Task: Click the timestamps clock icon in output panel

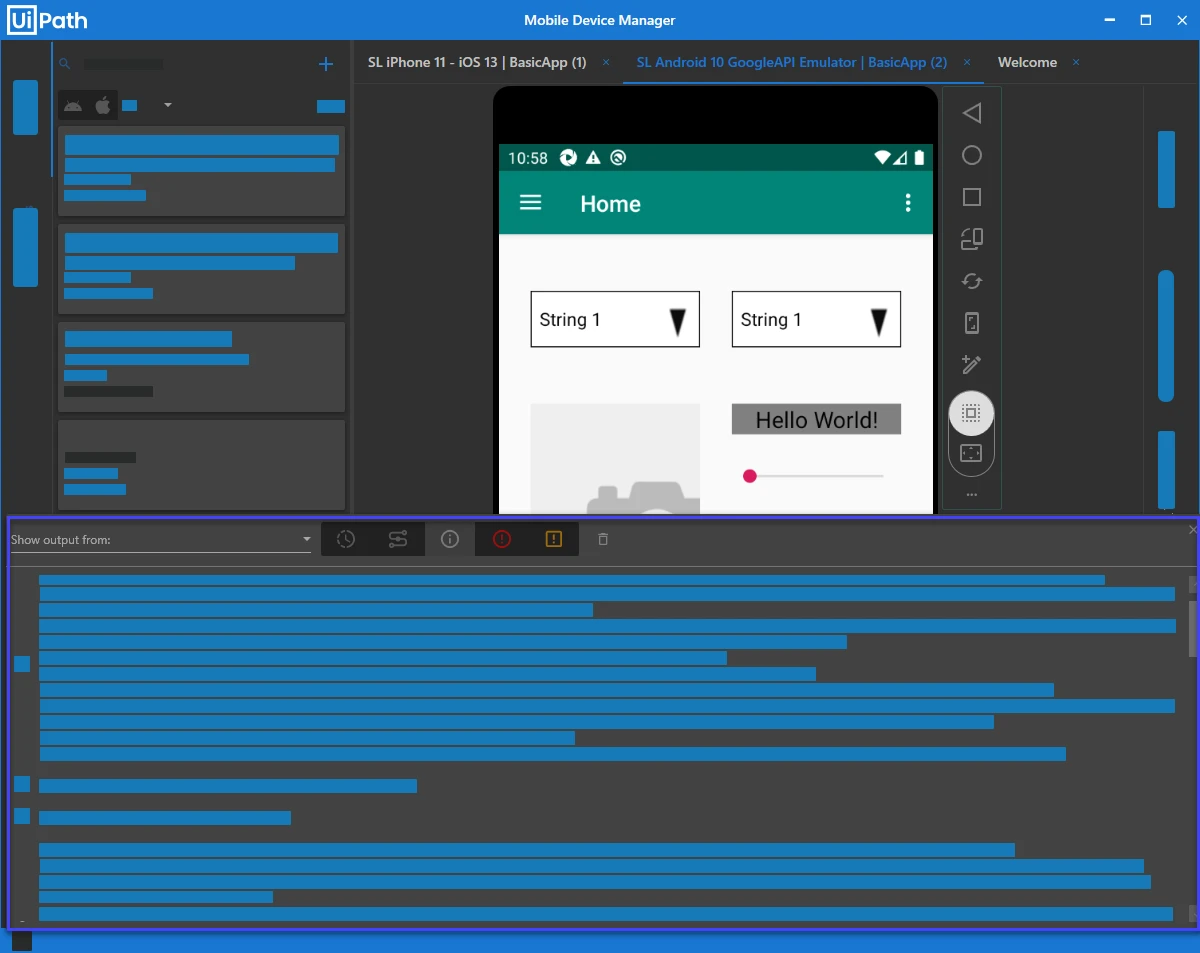Action: pos(345,539)
